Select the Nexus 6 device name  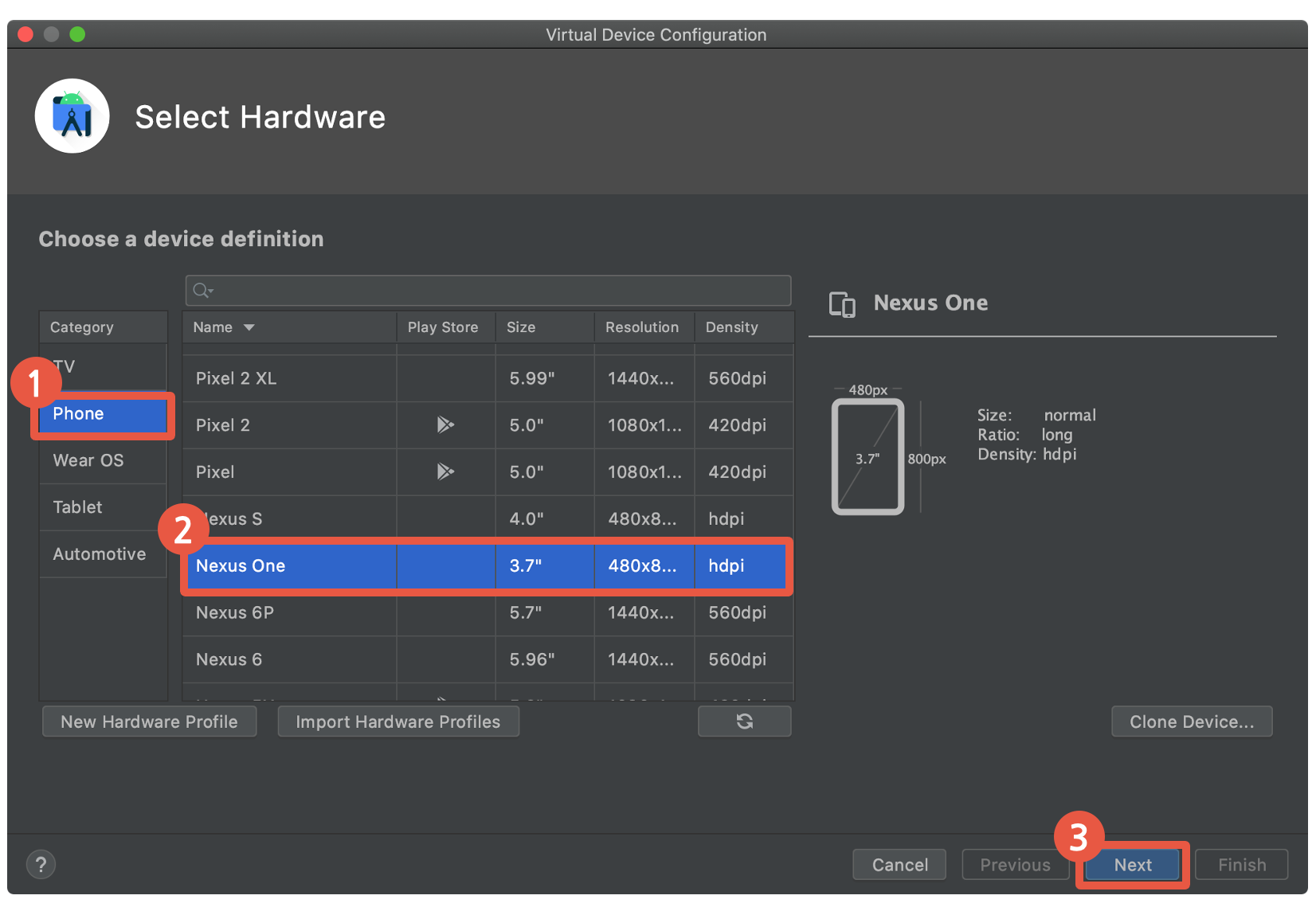click(229, 660)
